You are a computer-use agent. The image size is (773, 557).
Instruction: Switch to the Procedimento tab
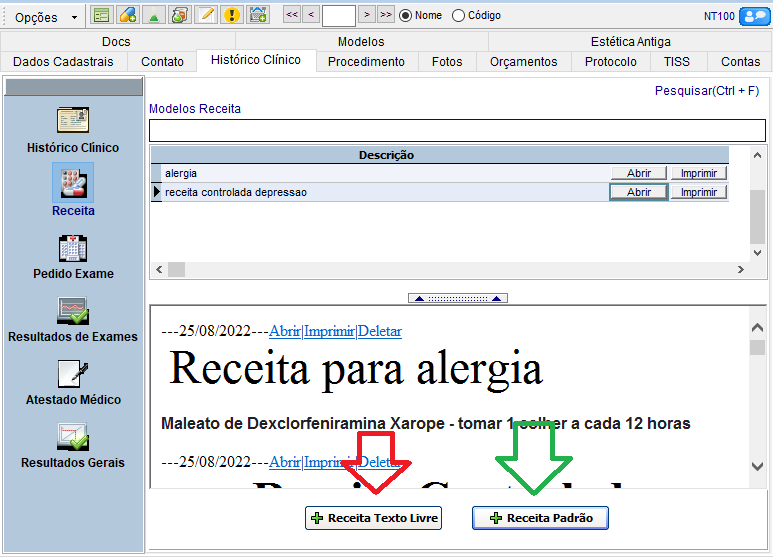pyautogui.click(x=366, y=61)
